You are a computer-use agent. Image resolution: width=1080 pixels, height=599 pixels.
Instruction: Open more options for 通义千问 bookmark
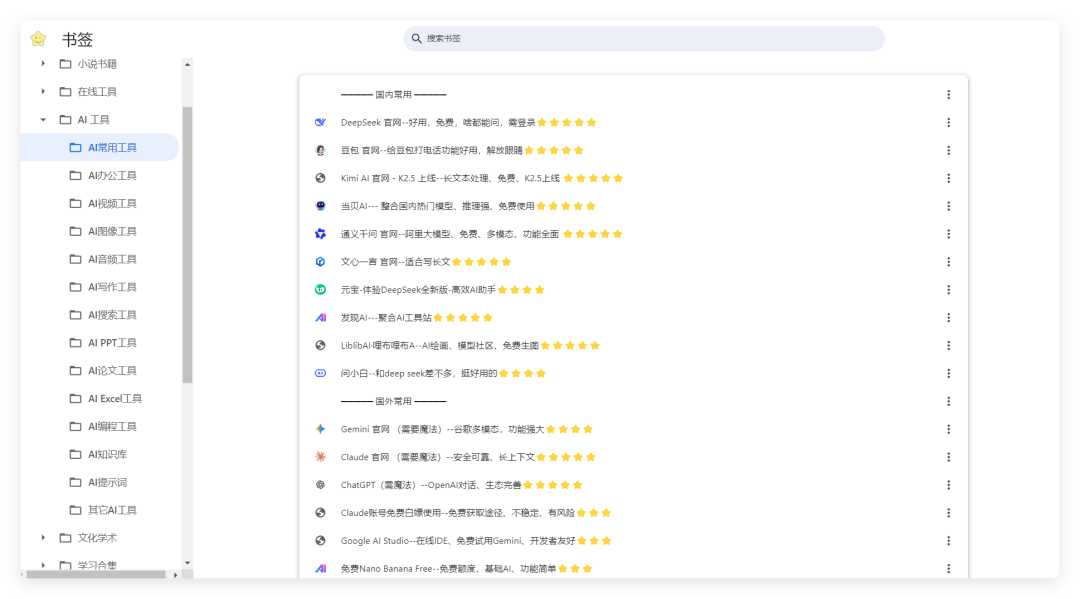click(x=948, y=234)
